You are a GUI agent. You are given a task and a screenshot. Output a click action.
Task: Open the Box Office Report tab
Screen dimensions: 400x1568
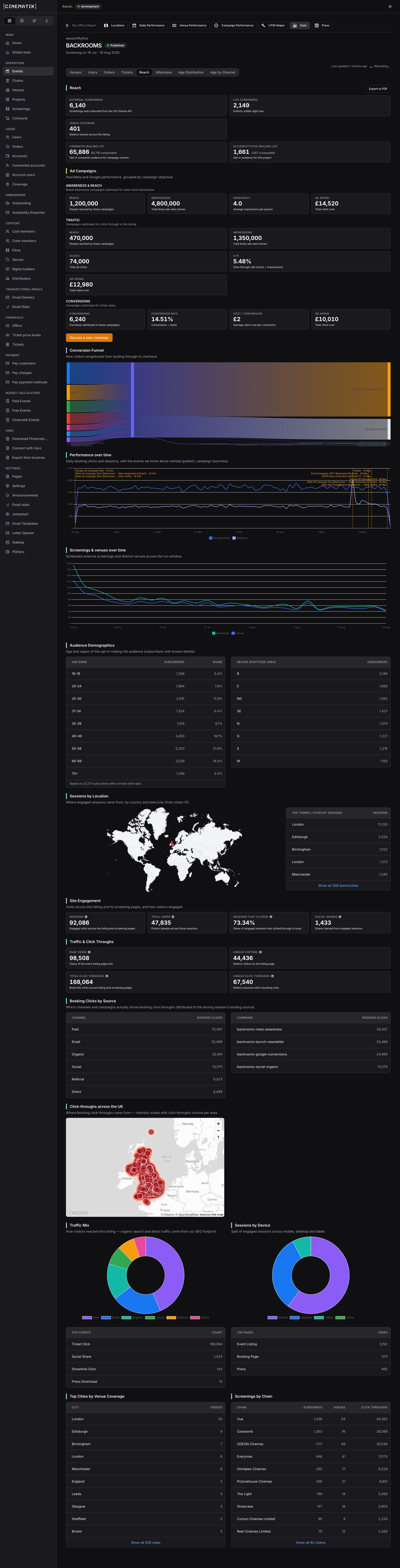tap(82, 26)
